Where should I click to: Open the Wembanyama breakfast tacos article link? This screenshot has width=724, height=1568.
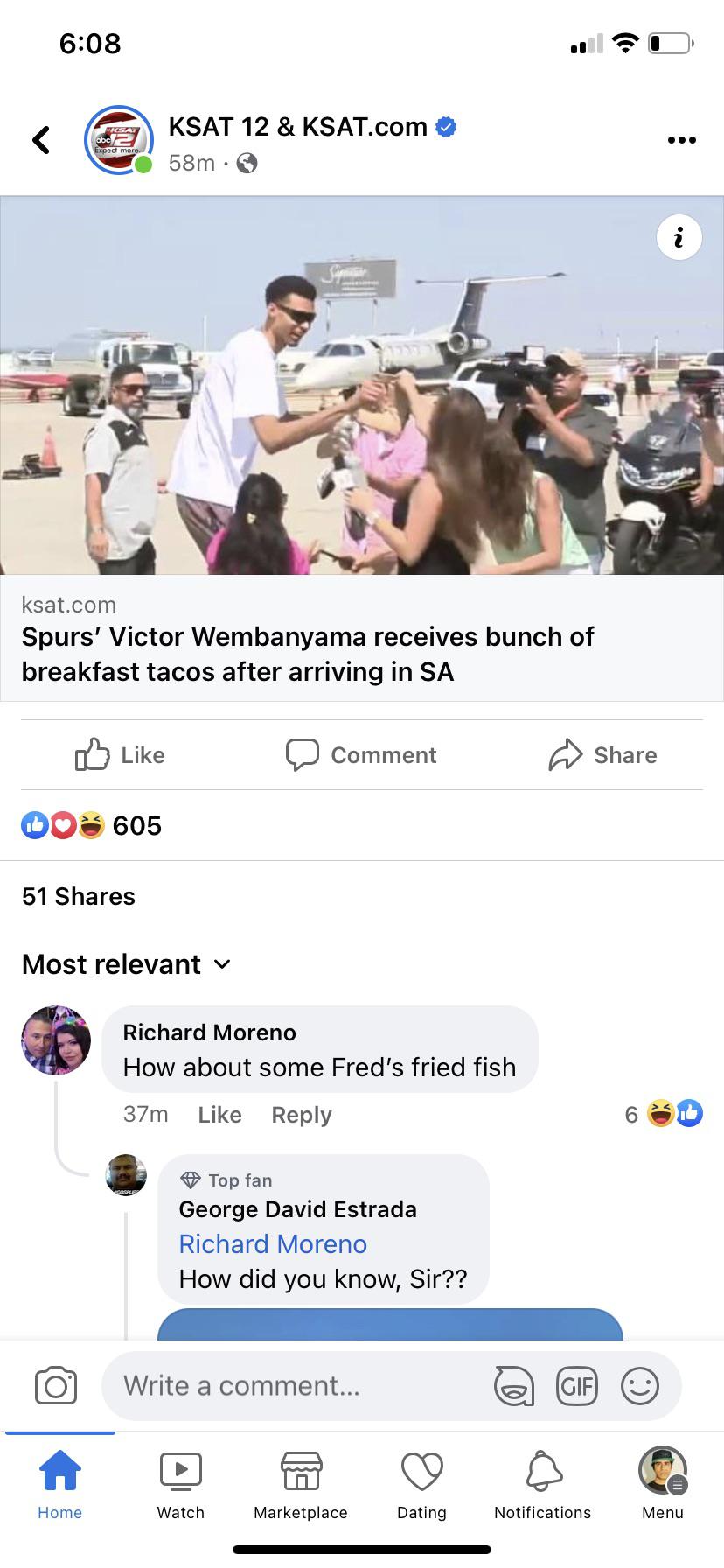pos(308,654)
